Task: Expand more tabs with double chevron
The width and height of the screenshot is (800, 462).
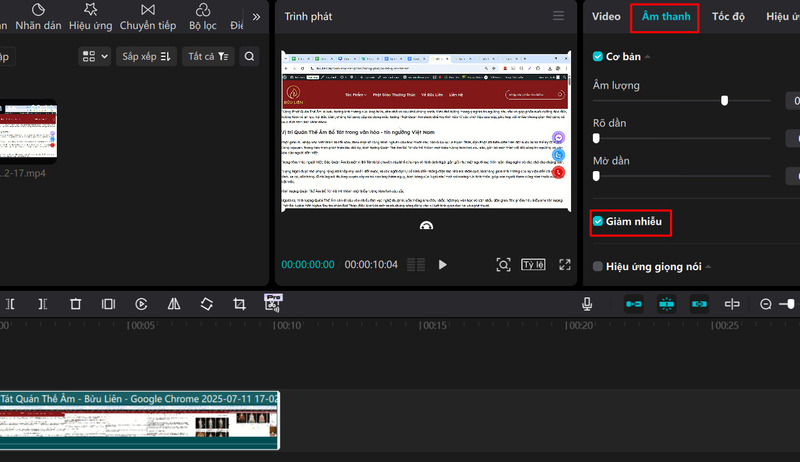Action: pos(256,16)
